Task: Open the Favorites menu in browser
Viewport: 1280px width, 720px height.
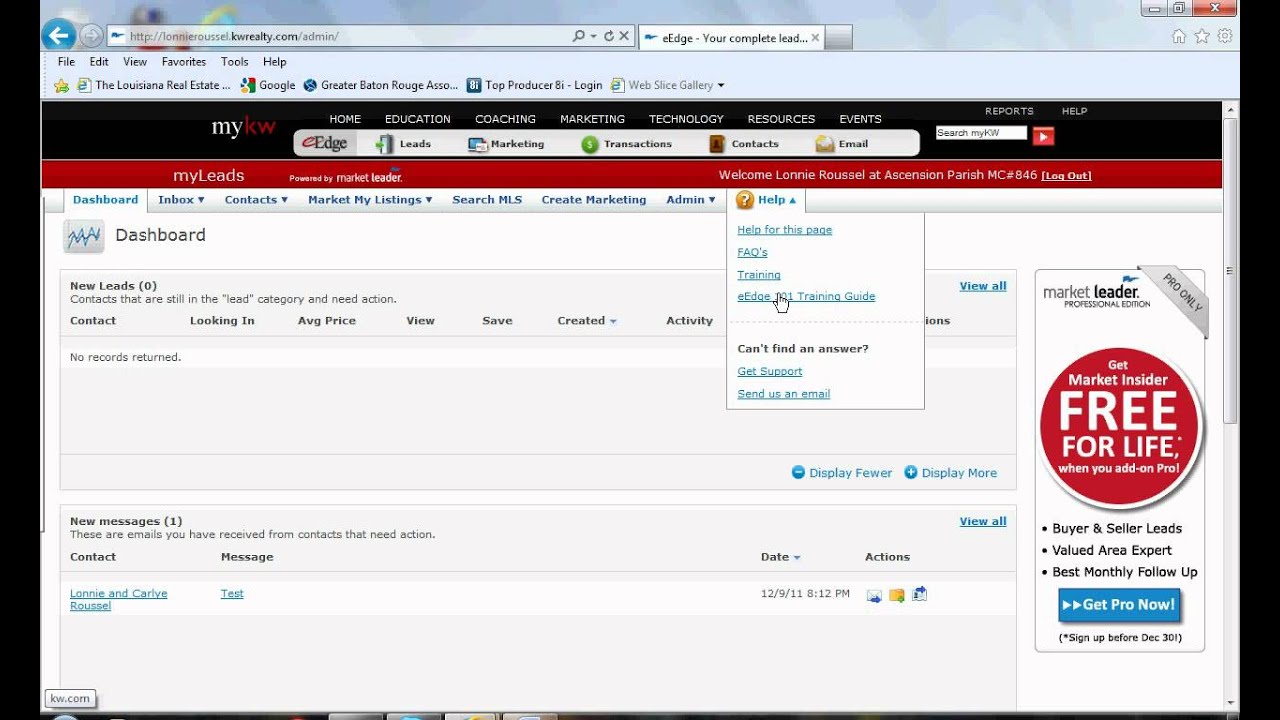Action: click(x=184, y=62)
